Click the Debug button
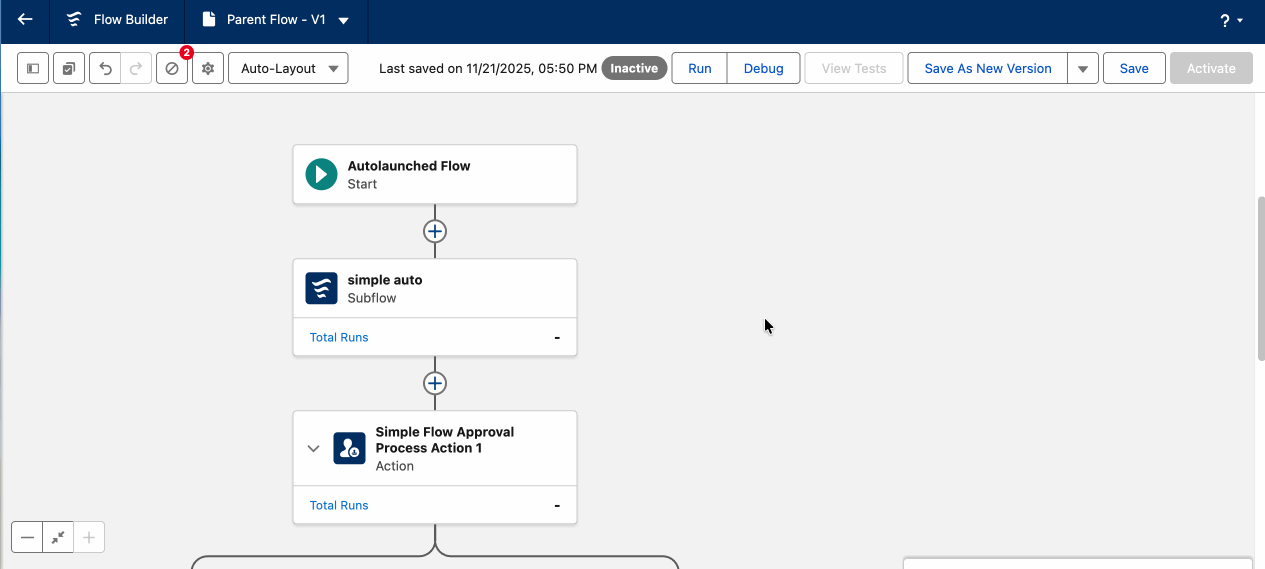The image size is (1265, 569). point(763,69)
